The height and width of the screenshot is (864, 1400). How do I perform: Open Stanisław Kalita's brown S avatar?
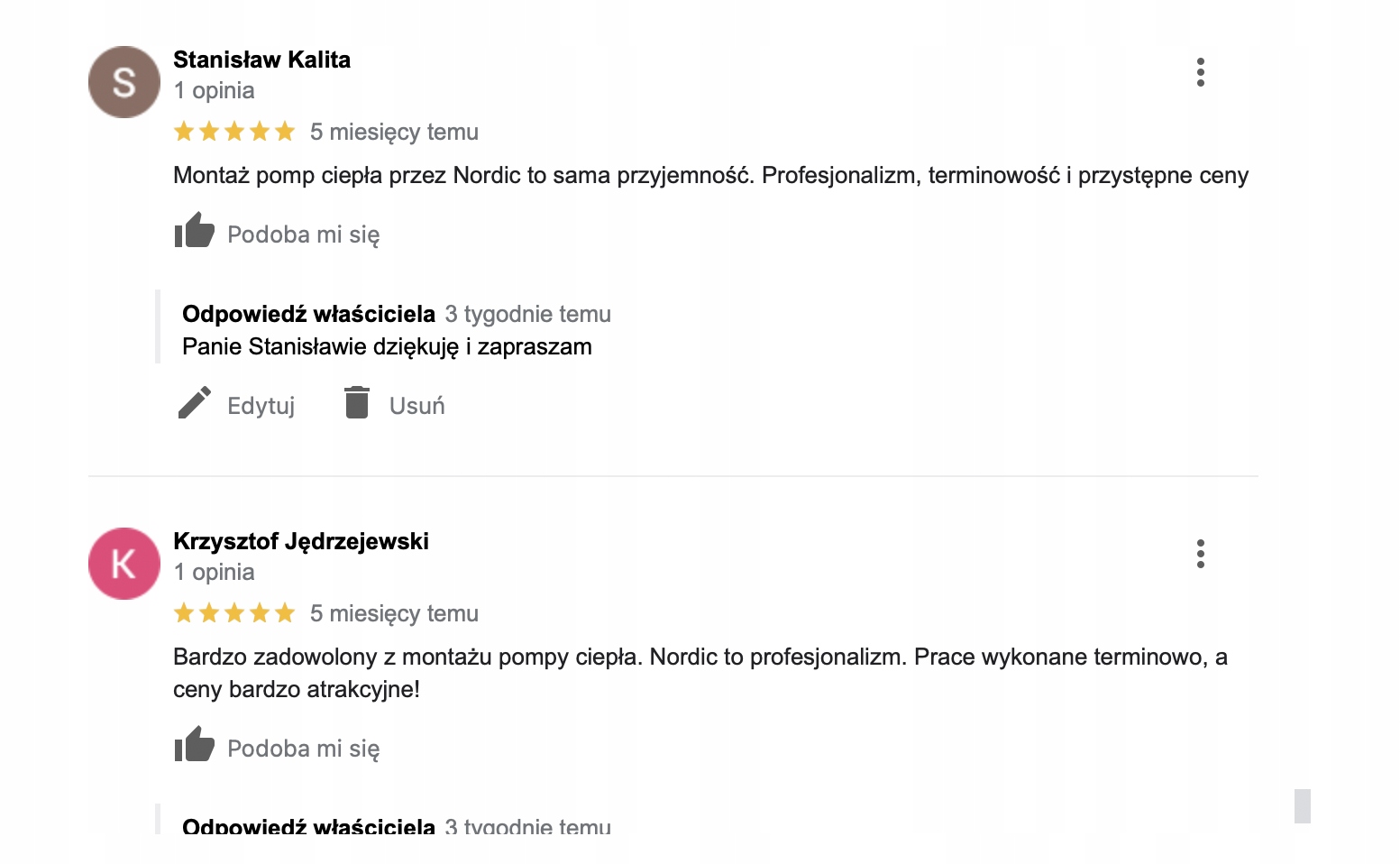(x=124, y=82)
